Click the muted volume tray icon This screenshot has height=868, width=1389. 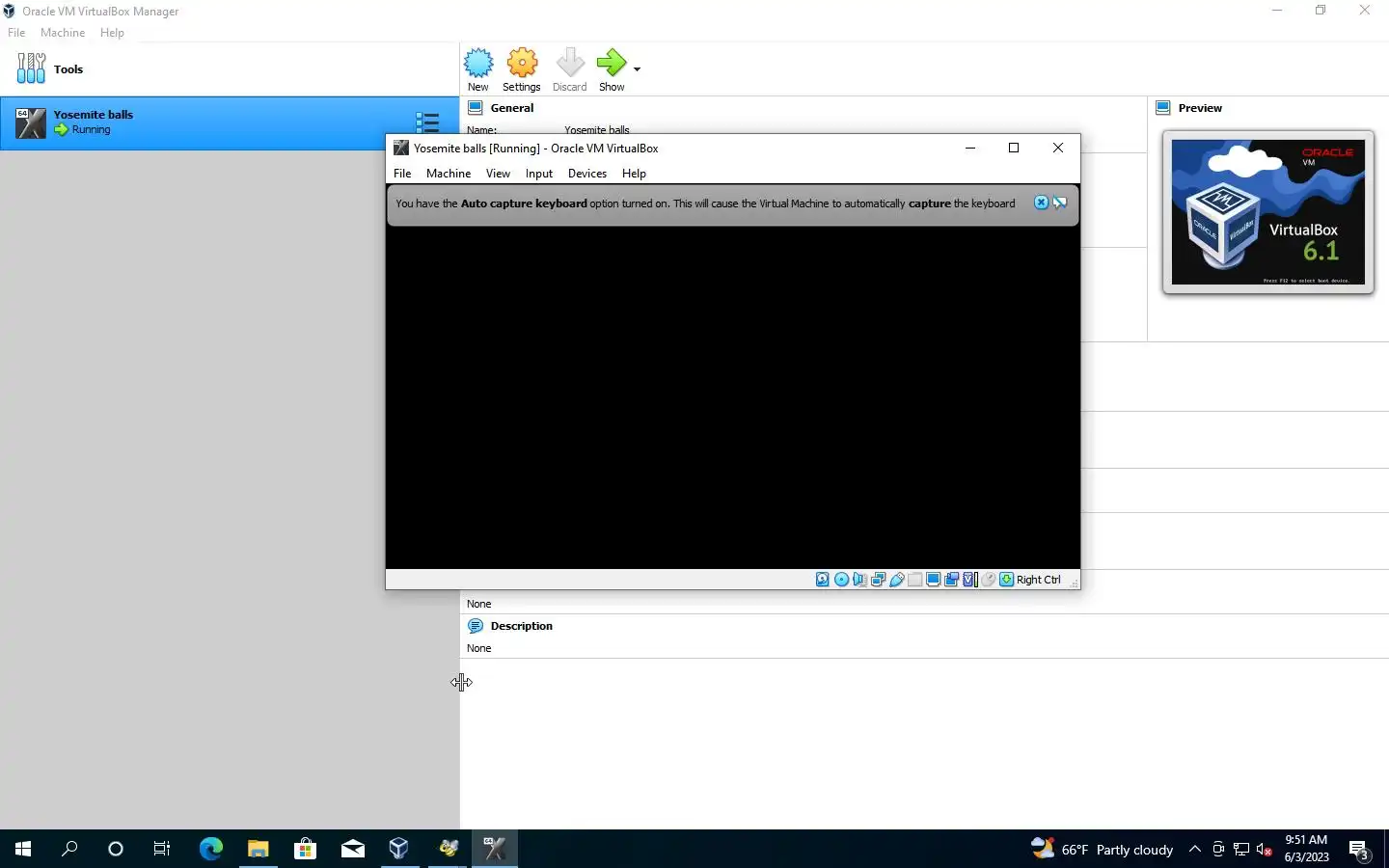click(x=1265, y=849)
